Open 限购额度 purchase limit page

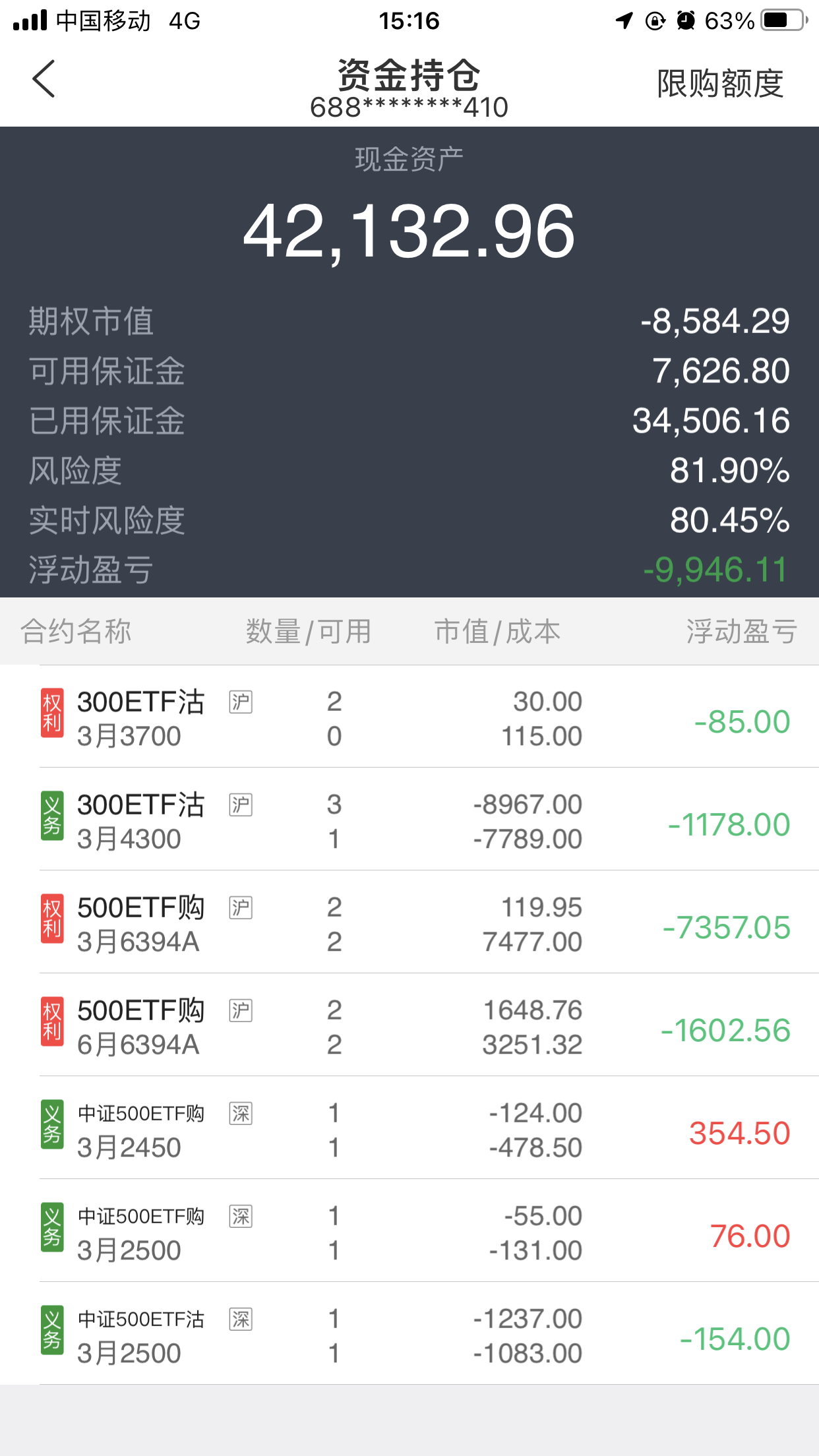point(720,84)
